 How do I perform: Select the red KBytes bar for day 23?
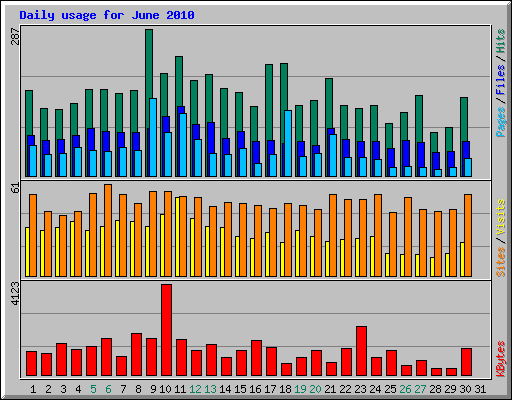coord(361,351)
